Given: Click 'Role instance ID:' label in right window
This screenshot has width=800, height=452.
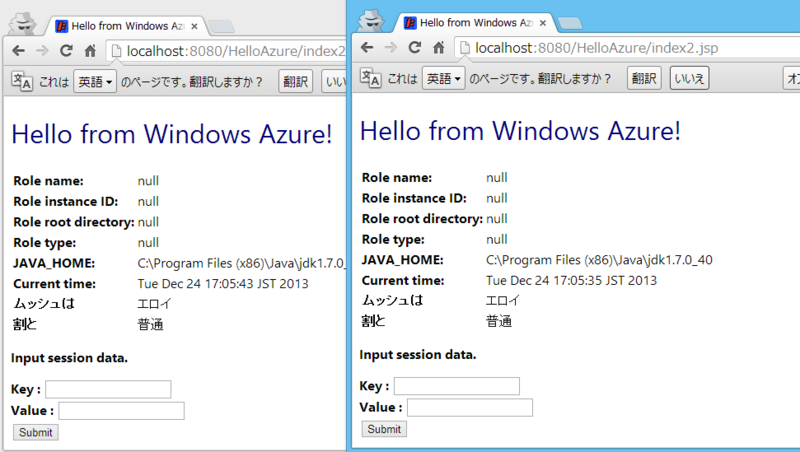Looking at the screenshot, I should 414,198.
